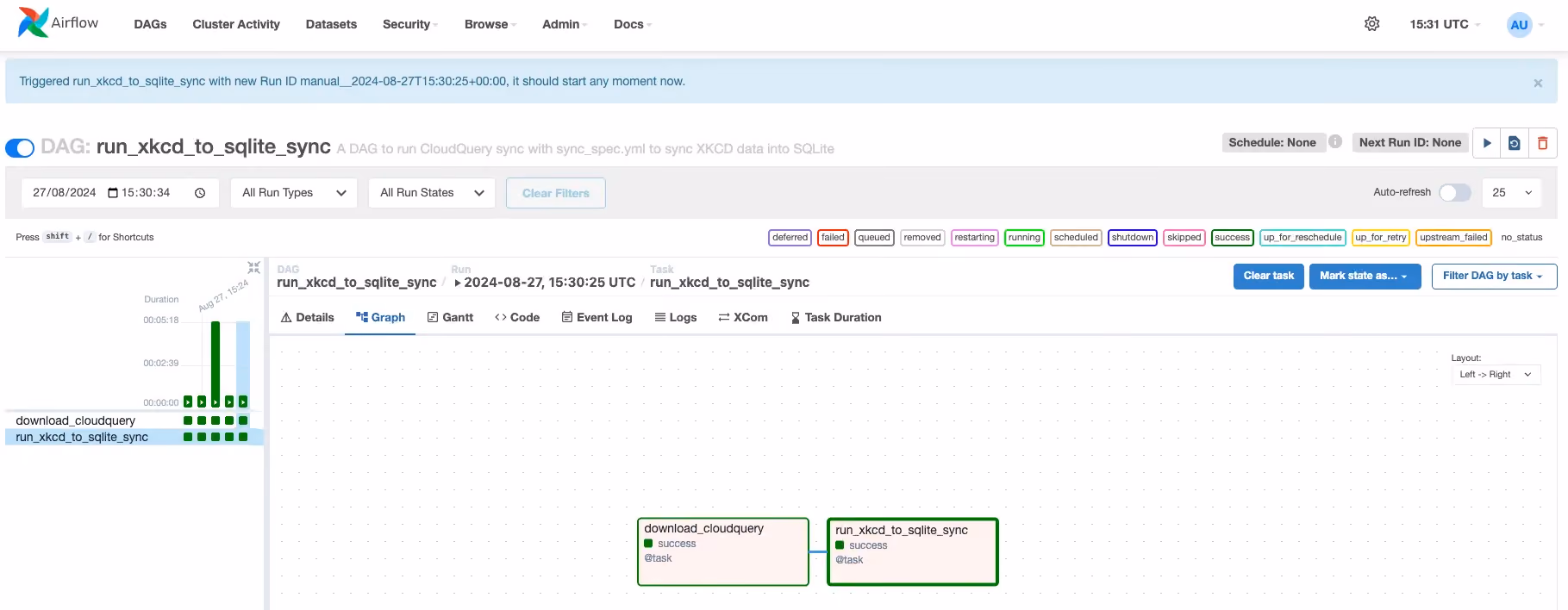Screen dimensions: 1568x610
Task: Select the download_cloudquery graph node
Action: tap(722, 551)
